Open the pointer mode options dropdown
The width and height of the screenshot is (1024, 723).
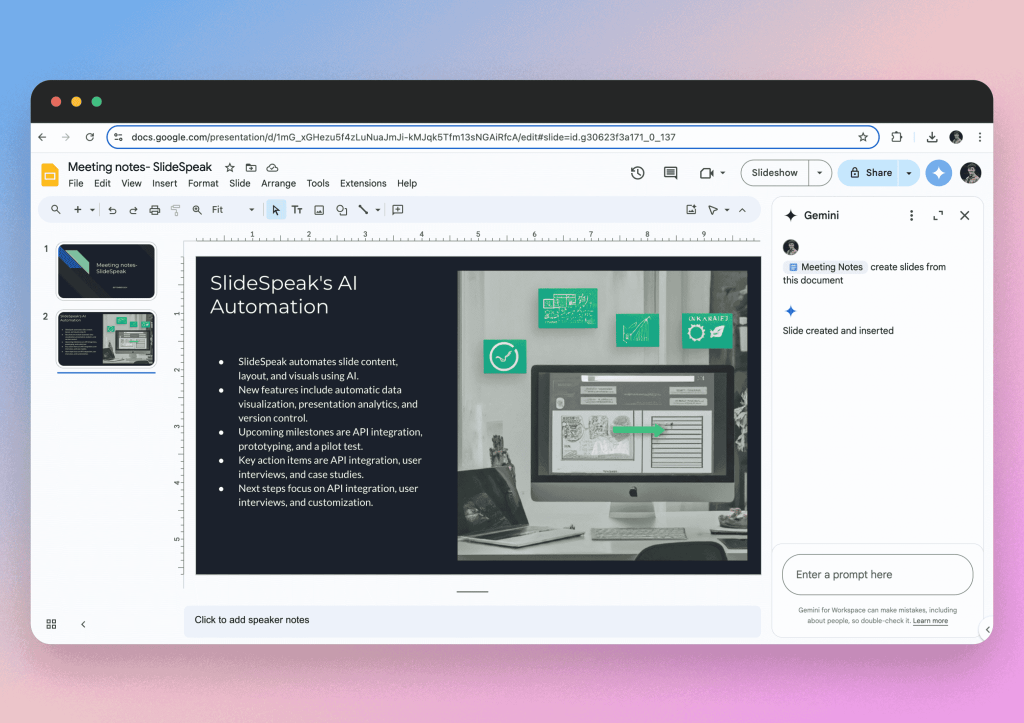click(x=727, y=210)
